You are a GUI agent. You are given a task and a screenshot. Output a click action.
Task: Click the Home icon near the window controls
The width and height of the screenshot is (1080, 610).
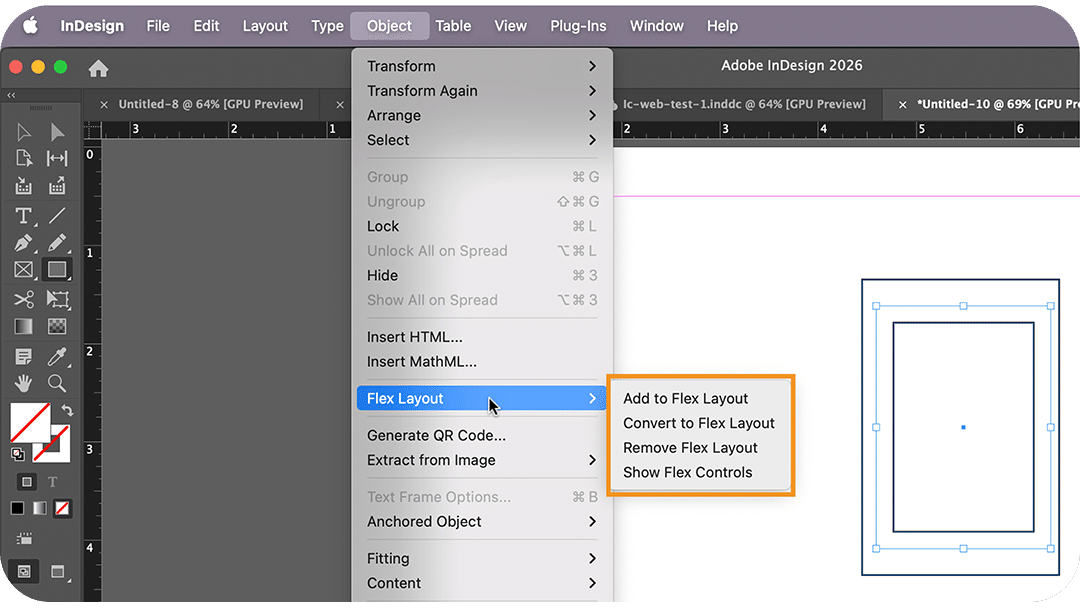[95, 65]
